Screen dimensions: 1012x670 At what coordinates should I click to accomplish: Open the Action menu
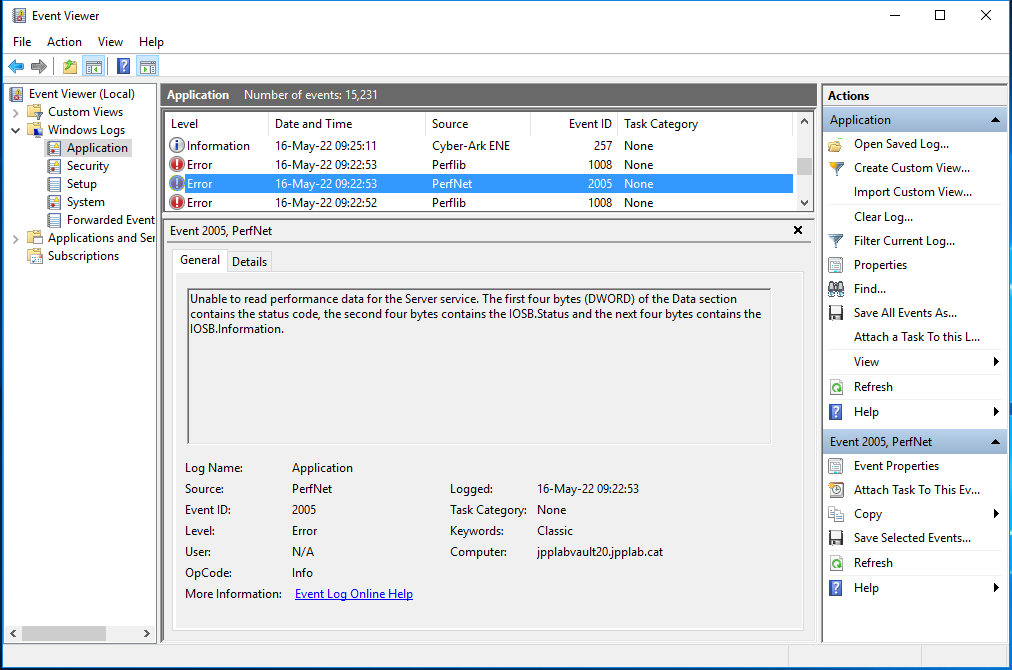coord(64,42)
